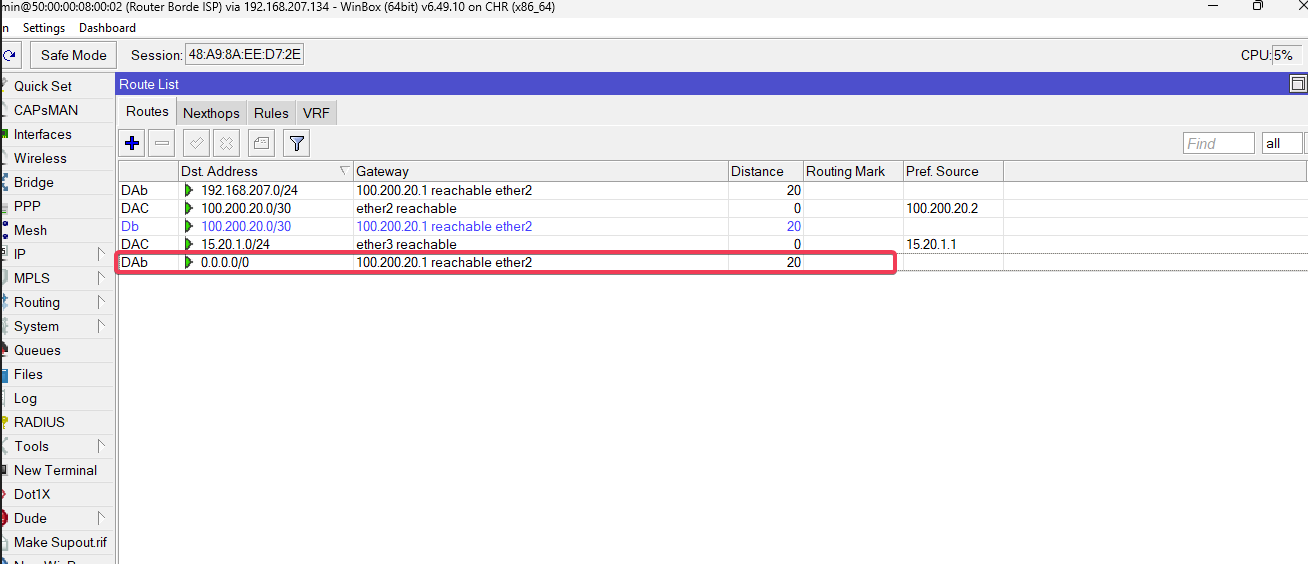Open New Terminal from sidebar
Viewport: 1308px width, 564px height.
pos(55,470)
